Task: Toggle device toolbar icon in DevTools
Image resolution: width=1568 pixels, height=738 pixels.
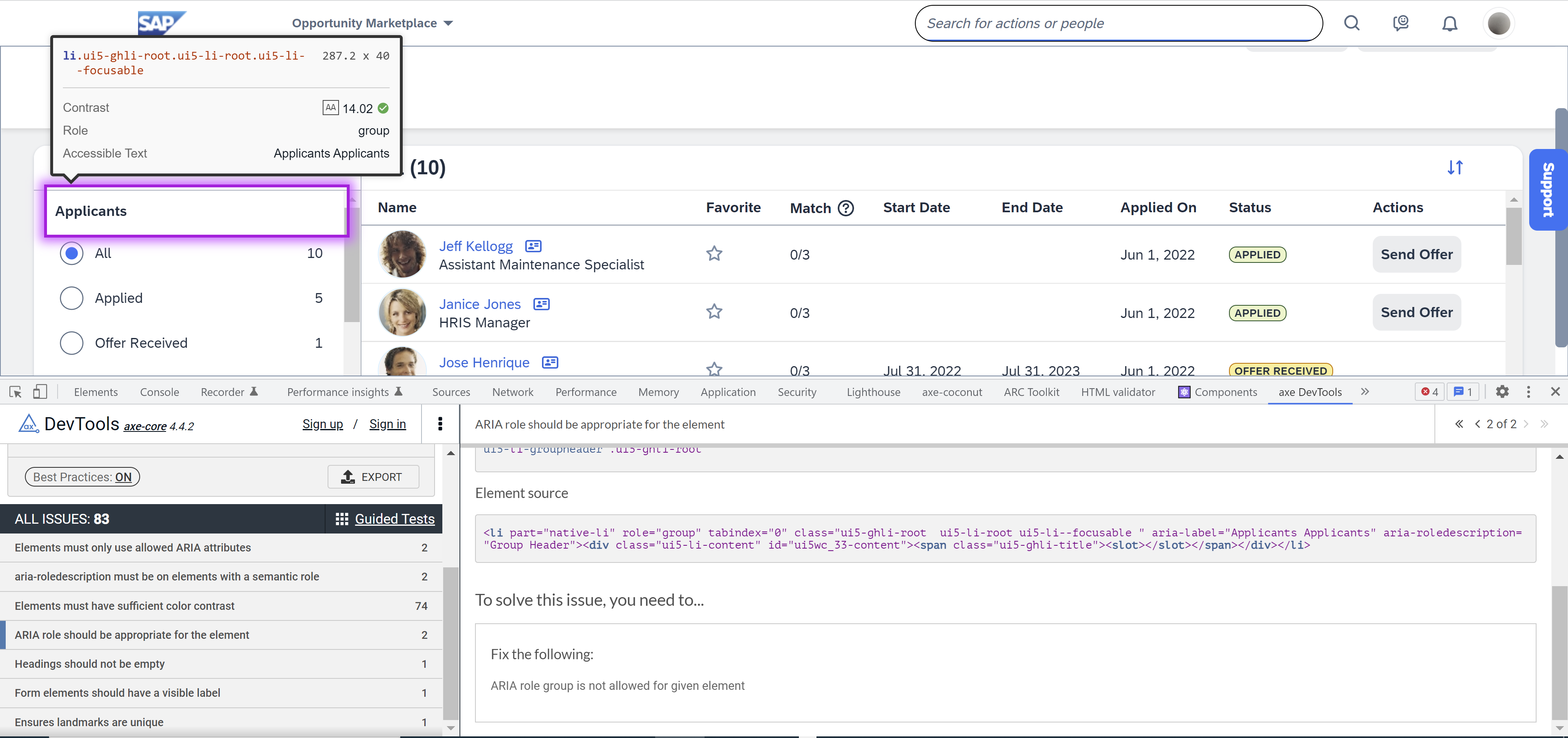Action: coord(40,392)
